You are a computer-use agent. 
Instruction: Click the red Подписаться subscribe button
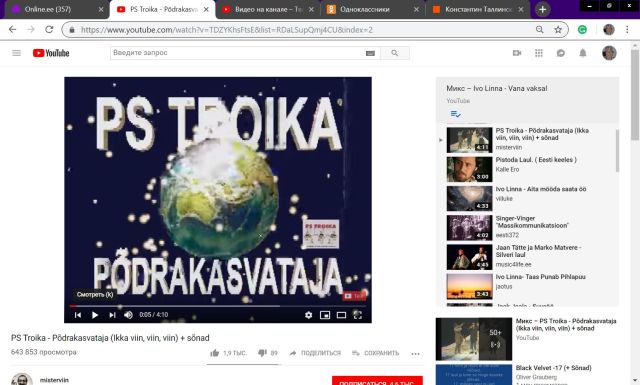(x=377, y=381)
